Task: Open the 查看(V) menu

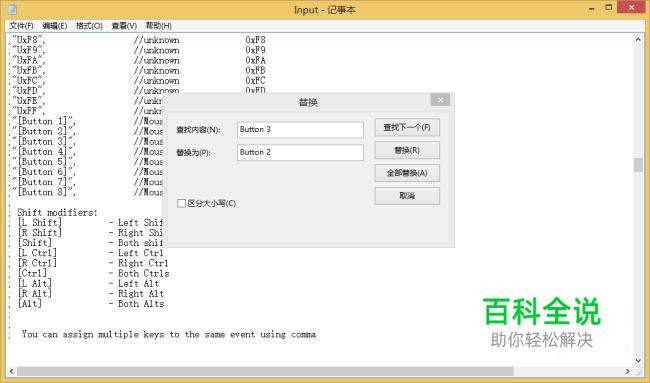Action: [124, 26]
